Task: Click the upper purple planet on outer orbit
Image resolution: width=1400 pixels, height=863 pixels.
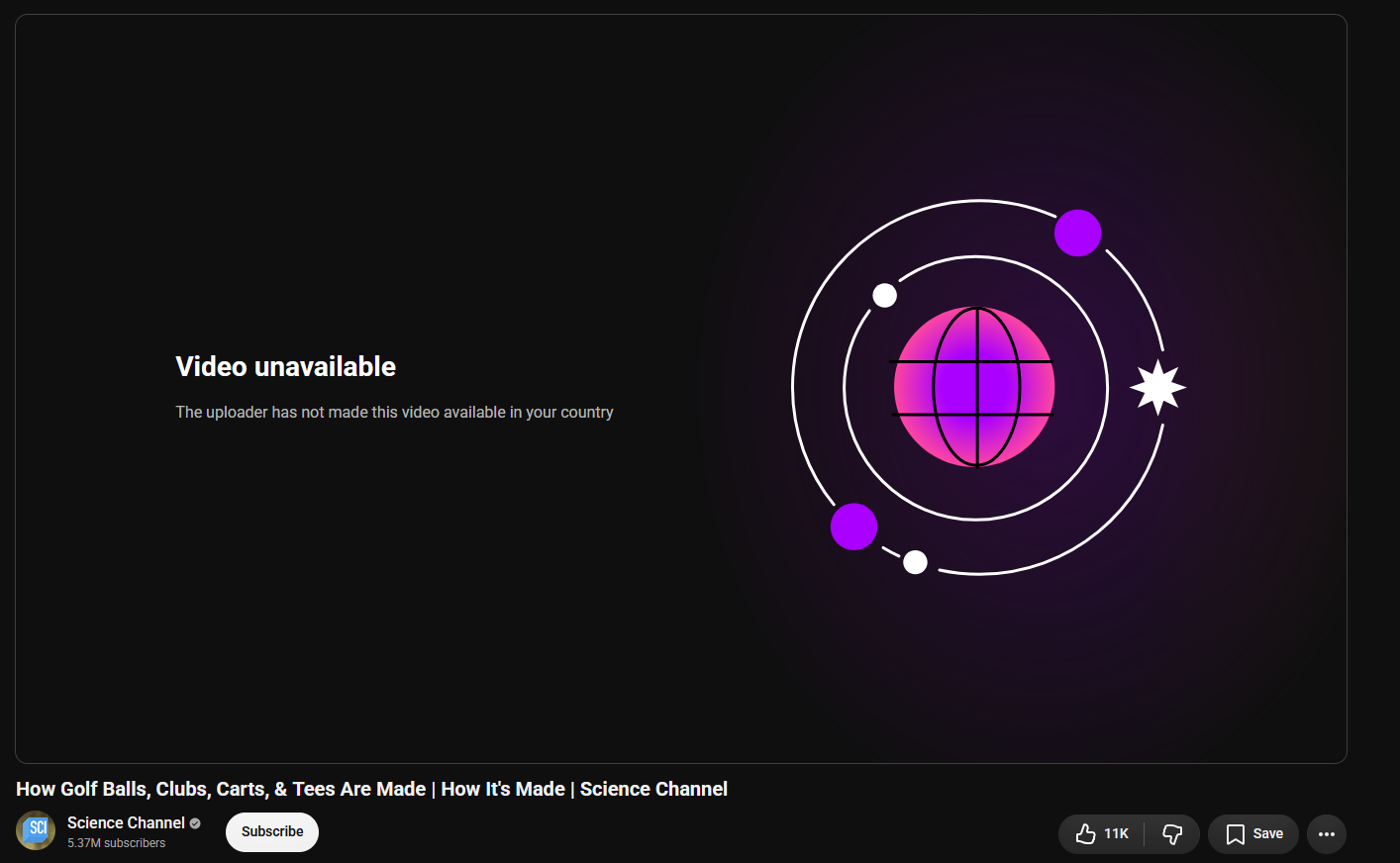Action: pos(1077,233)
